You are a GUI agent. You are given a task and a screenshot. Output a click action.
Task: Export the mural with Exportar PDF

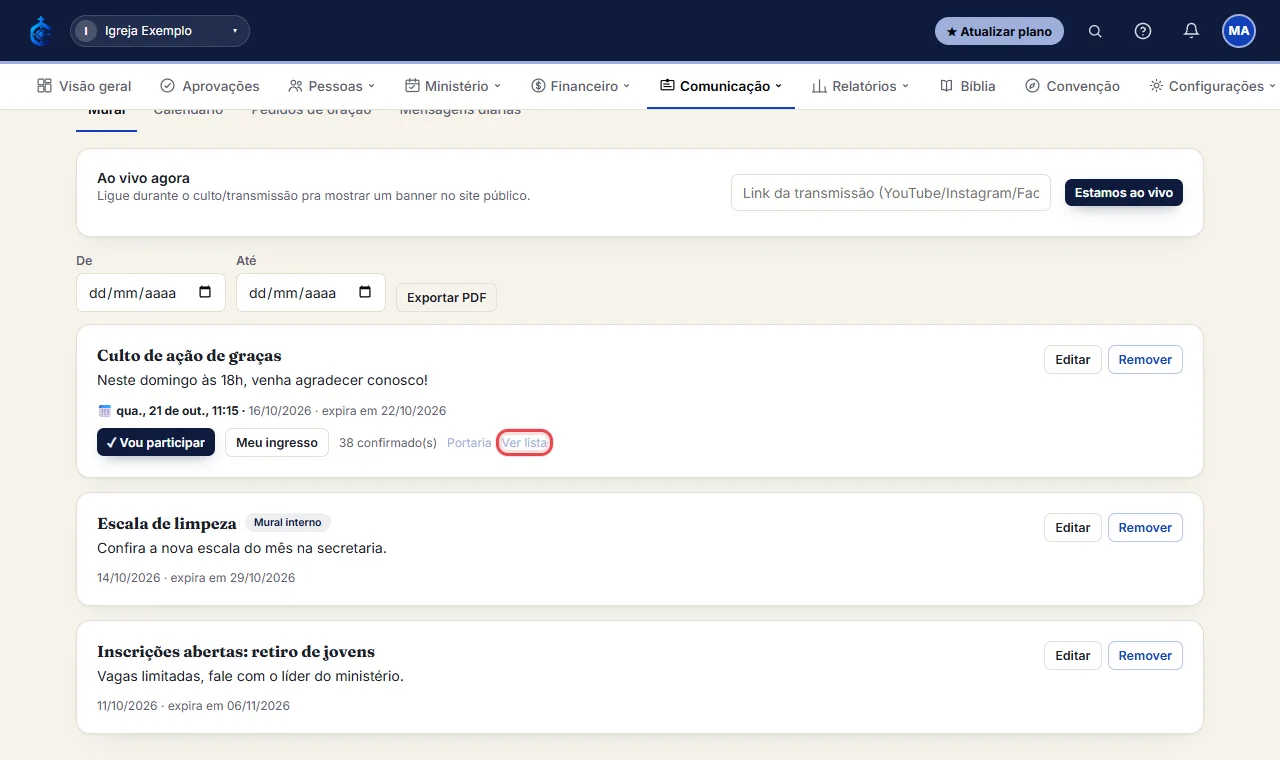446,298
